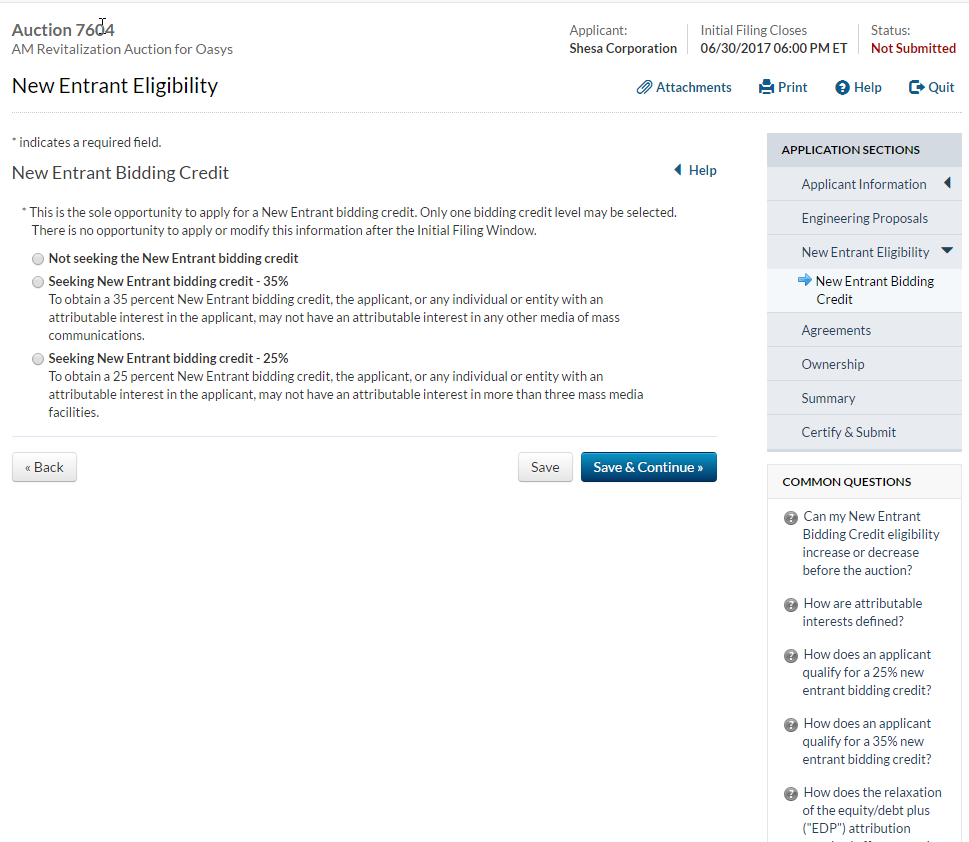Expand the Applicant Information section arrow
The height and width of the screenshot is (842, 969).
click(947, 183)
